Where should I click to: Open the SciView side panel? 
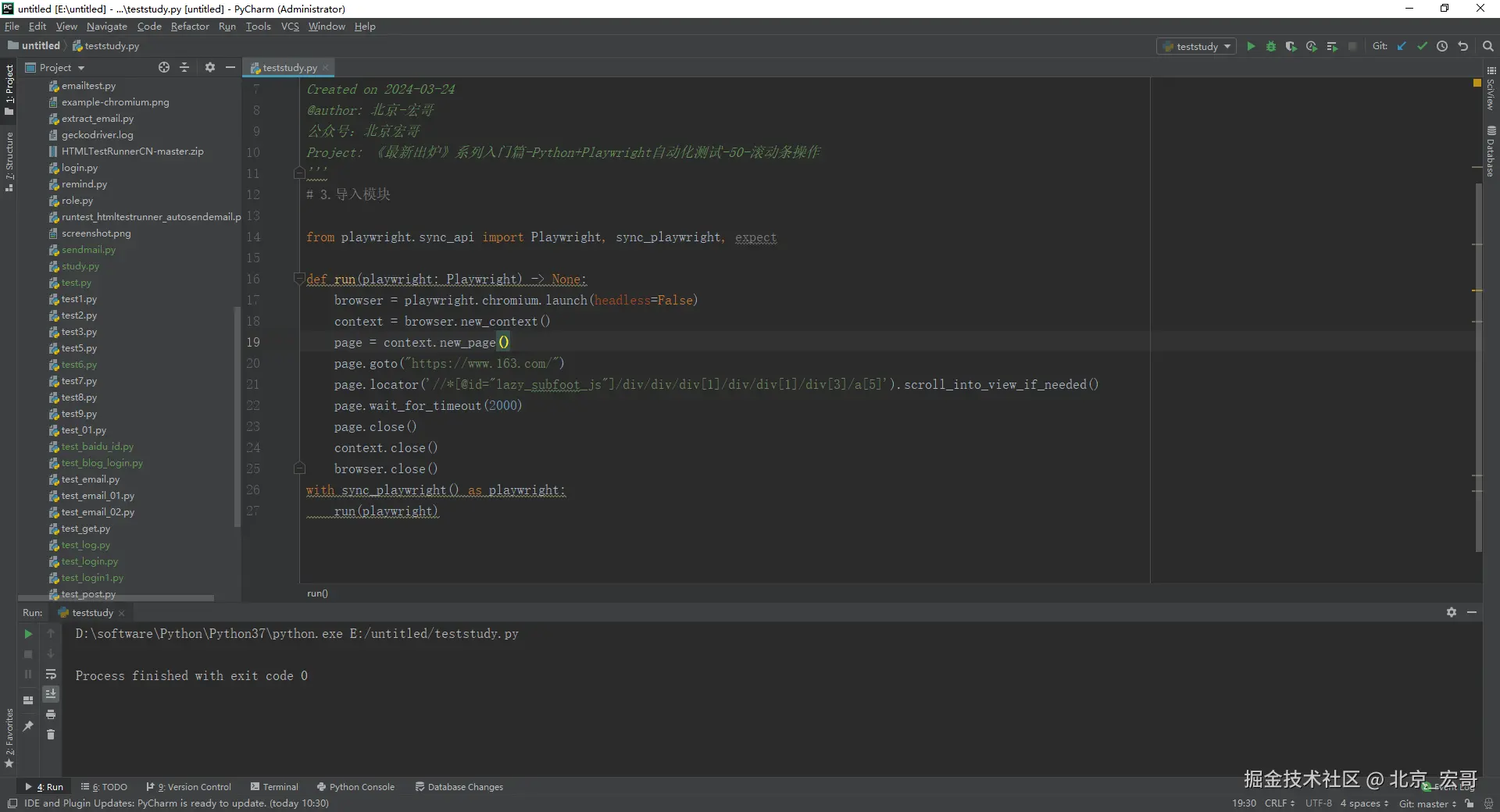tap(1491, 88)
